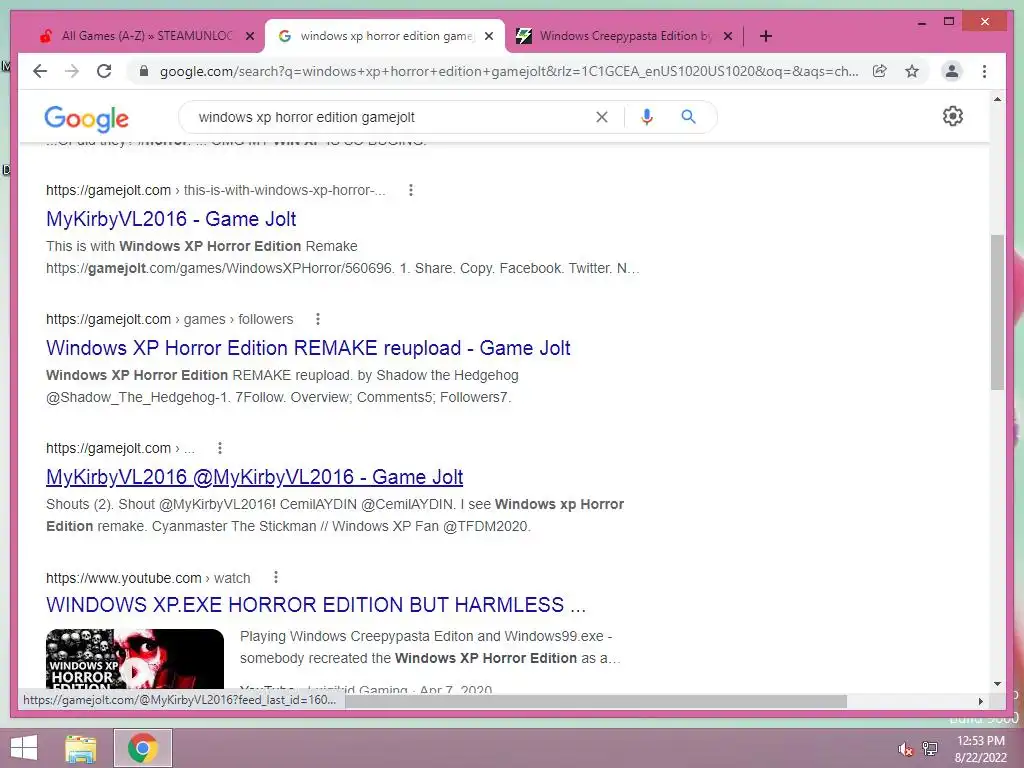Click Chrome icon in taskbar
This screenshot has width=1024, height=768.
[x=143, y=748]
